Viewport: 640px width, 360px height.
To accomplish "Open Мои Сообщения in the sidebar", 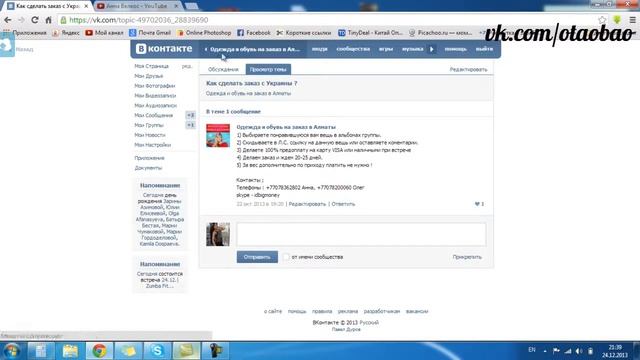I will click(x=153, y=116).
